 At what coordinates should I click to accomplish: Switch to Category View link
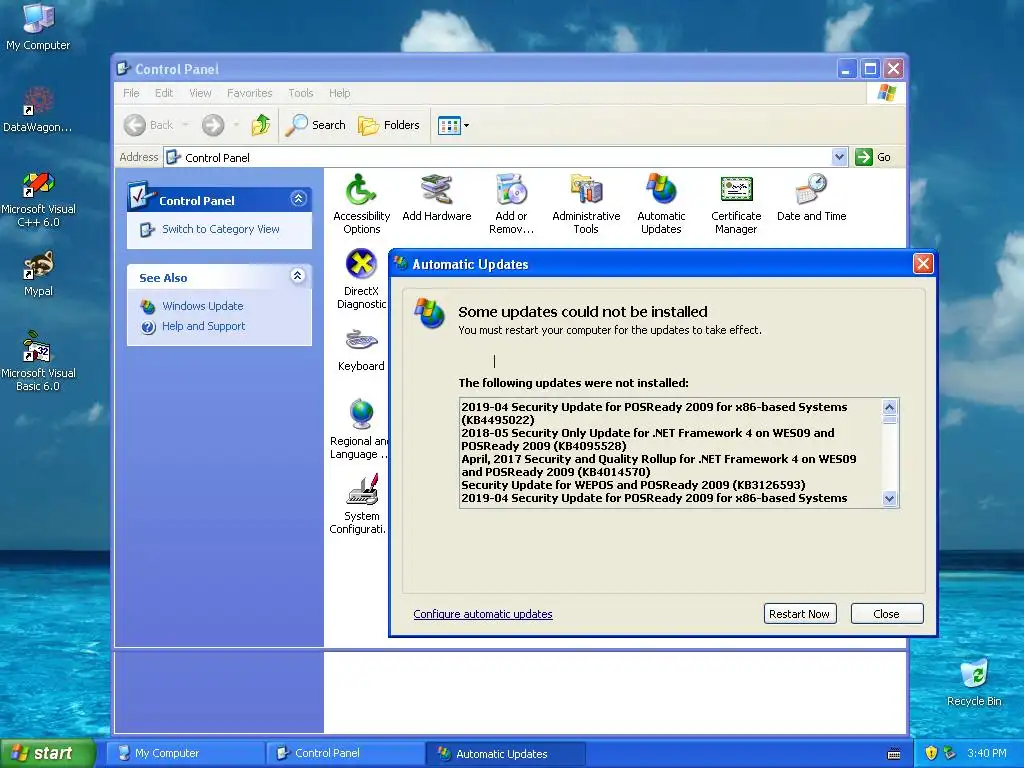220,229
